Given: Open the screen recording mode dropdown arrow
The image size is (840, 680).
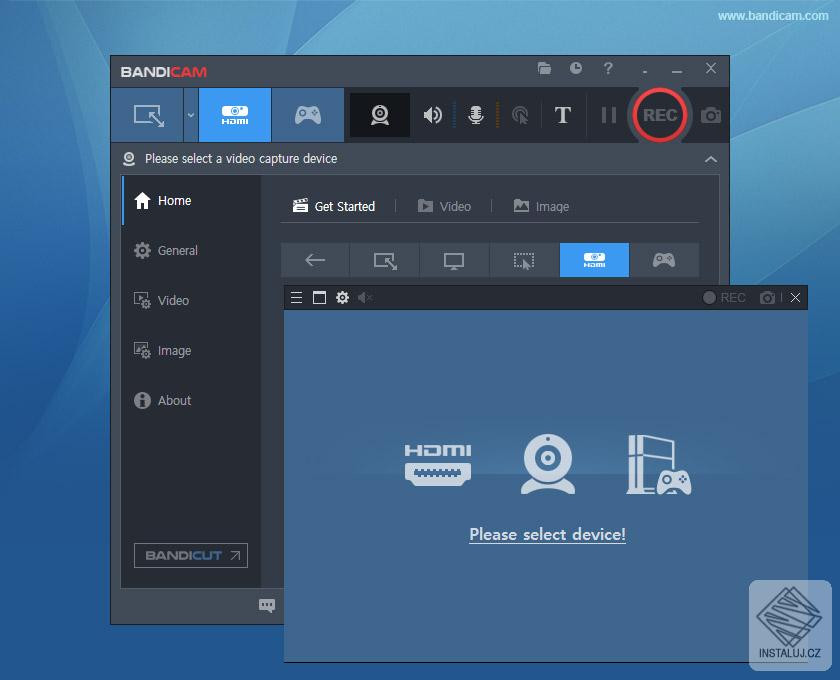Looking at the screenshot, I should tap(191, 115).
